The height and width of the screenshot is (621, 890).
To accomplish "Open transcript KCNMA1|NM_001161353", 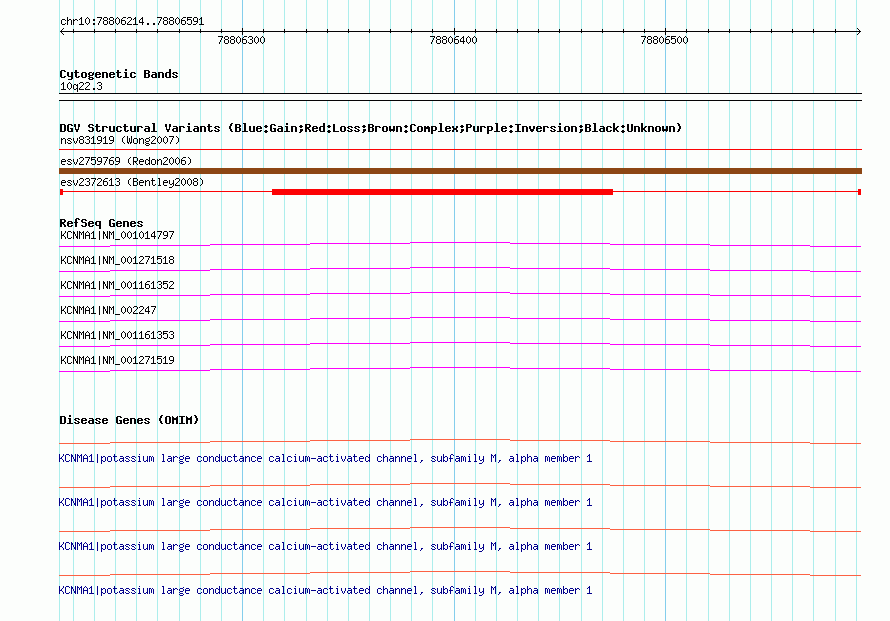I will [117, 335].
